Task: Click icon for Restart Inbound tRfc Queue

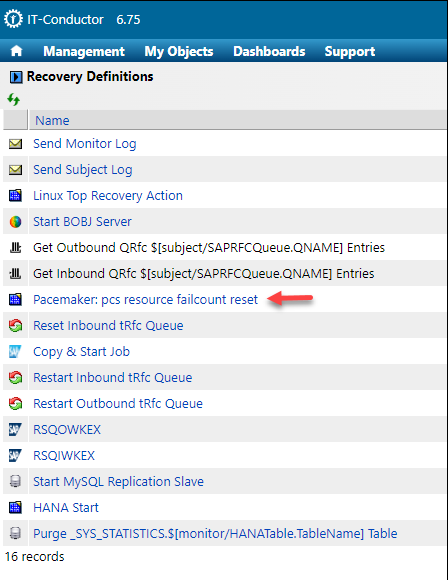Action: [x=16, y=378]
